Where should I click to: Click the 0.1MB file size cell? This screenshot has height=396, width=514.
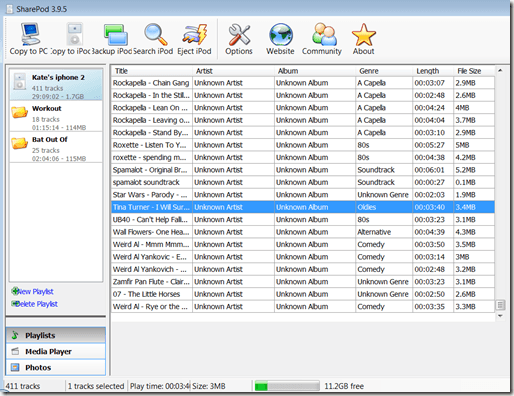tap(474, 182)
